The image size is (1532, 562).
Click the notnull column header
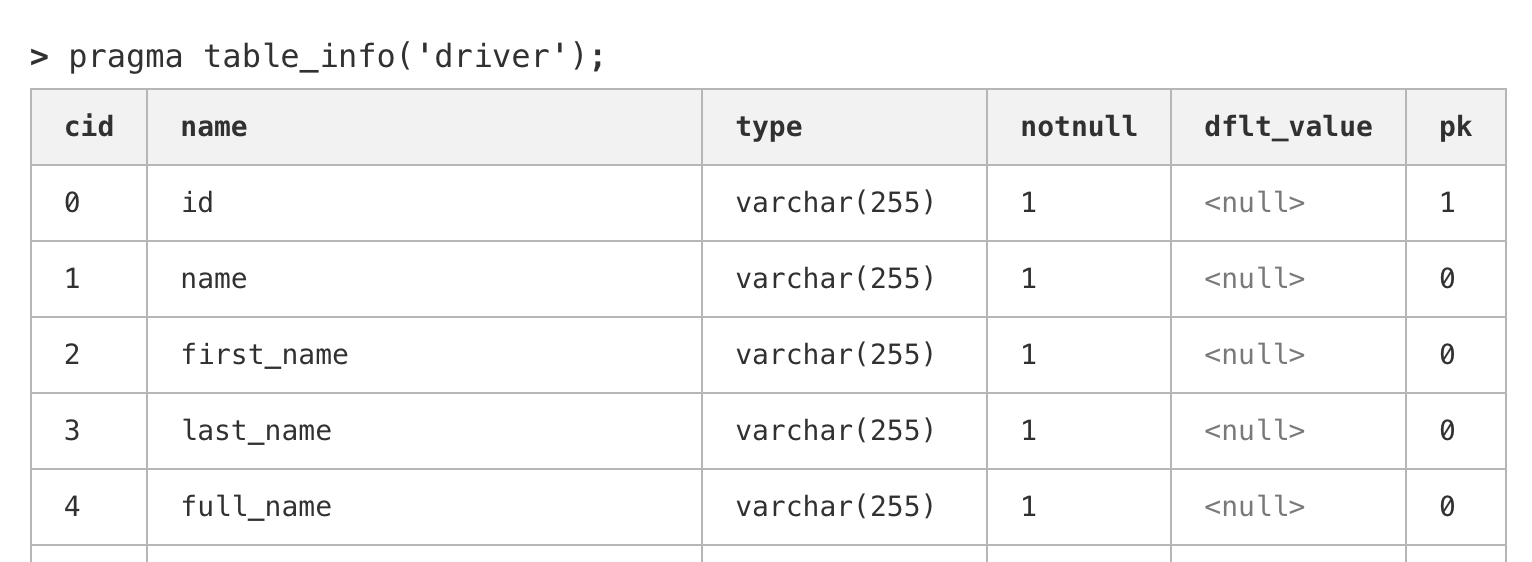coord(1078,127)
